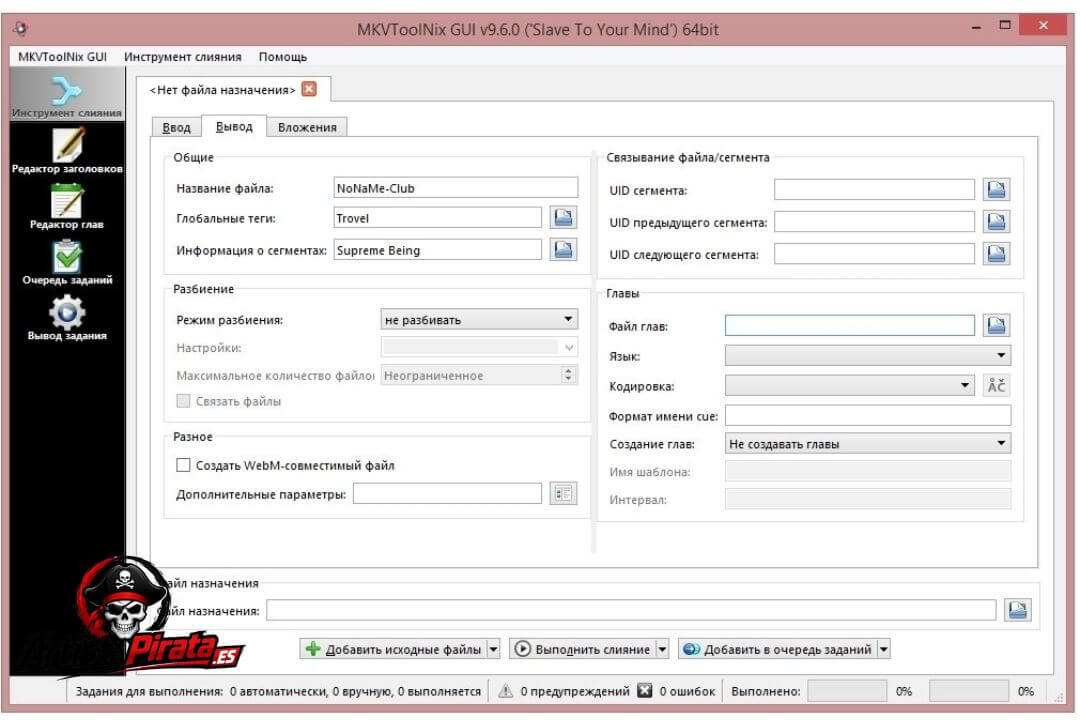
Task: Focus the Название файла field
Action: 455,188
